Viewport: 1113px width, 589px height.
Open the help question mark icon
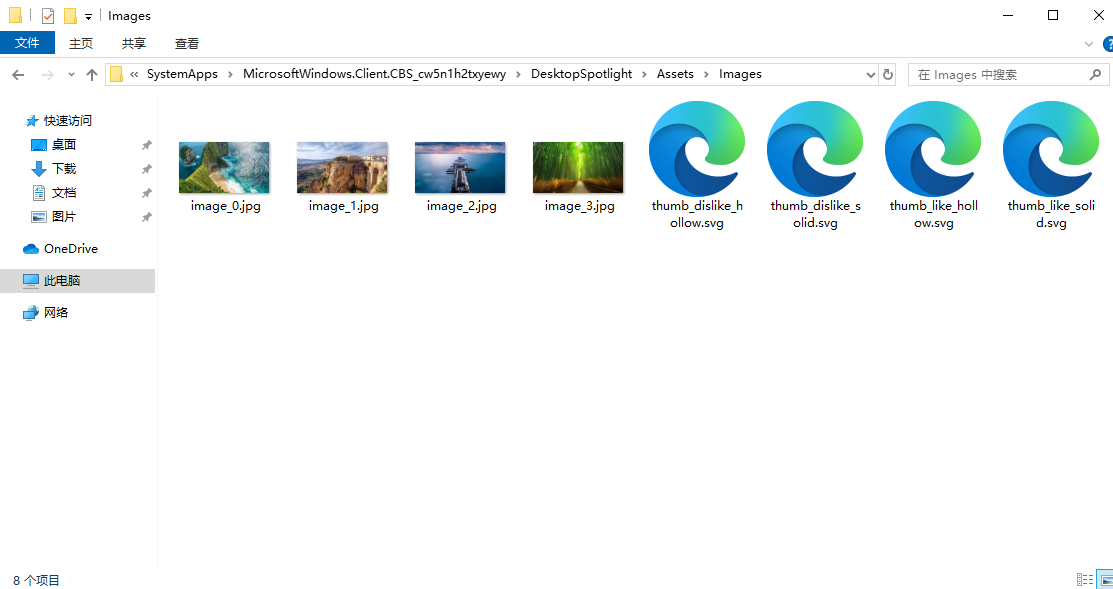point(1108,44)
